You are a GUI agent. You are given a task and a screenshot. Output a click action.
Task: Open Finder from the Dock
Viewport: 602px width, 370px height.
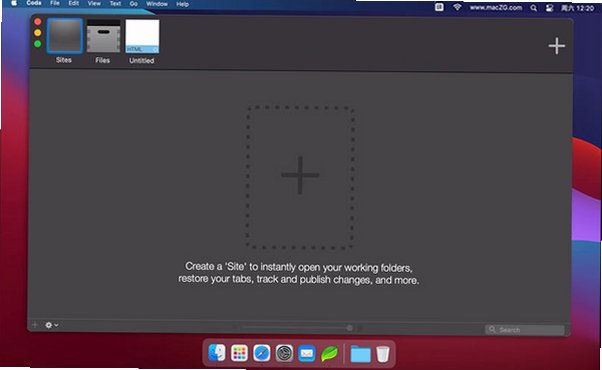(217, 353)
